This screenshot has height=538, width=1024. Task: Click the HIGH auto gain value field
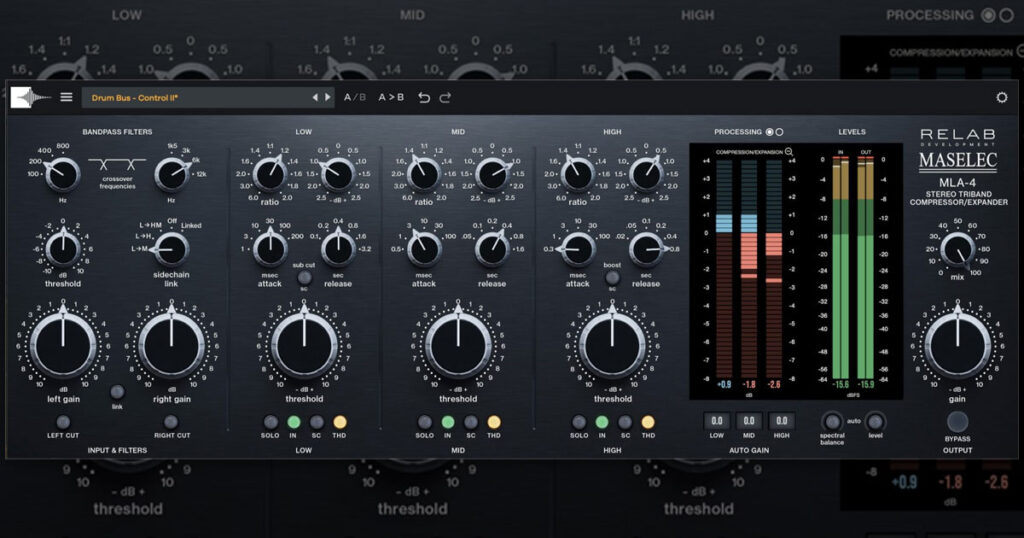(782, 421)
